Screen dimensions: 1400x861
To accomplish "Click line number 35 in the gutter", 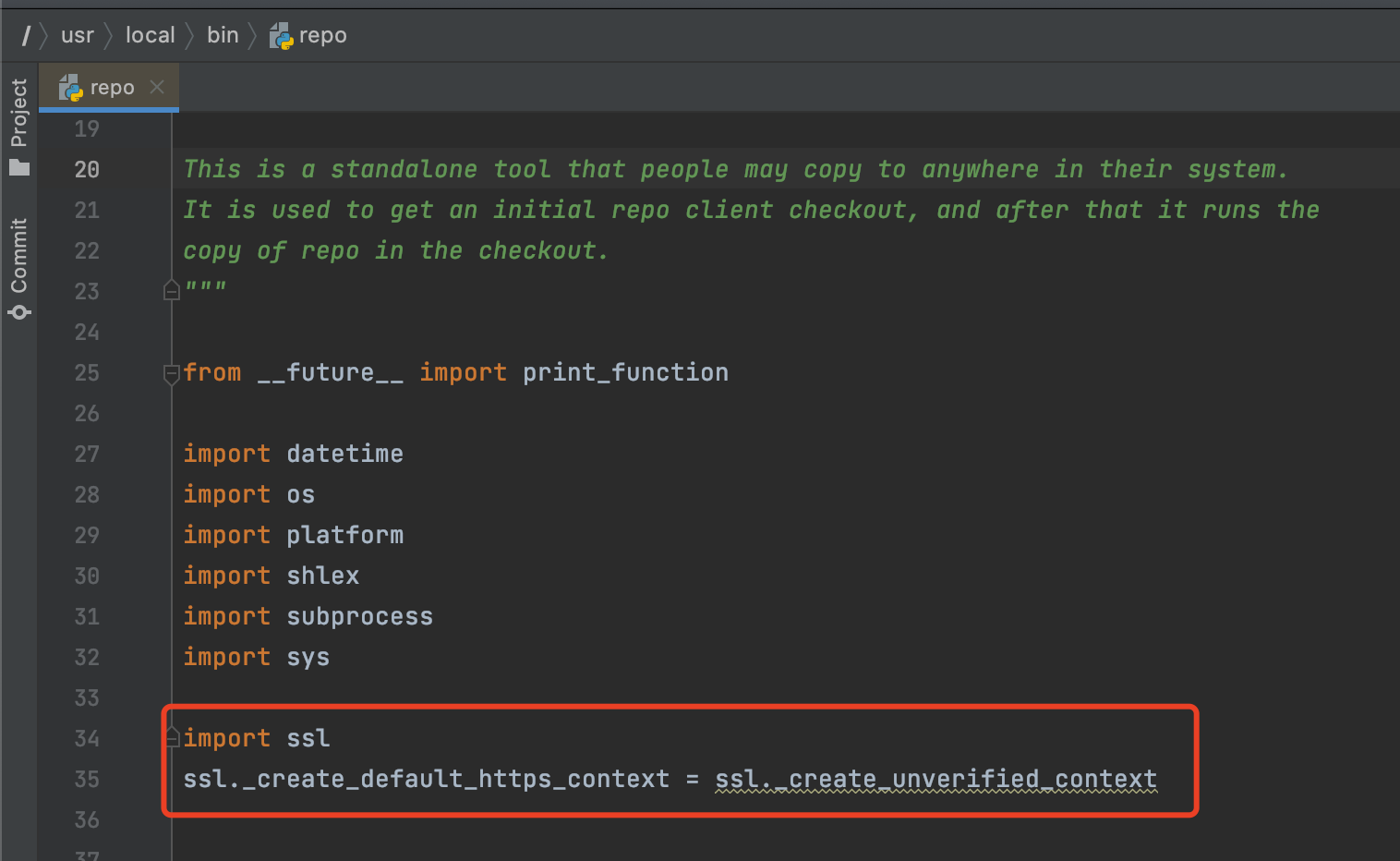I will pyautogui.click(x=87, y=780).
